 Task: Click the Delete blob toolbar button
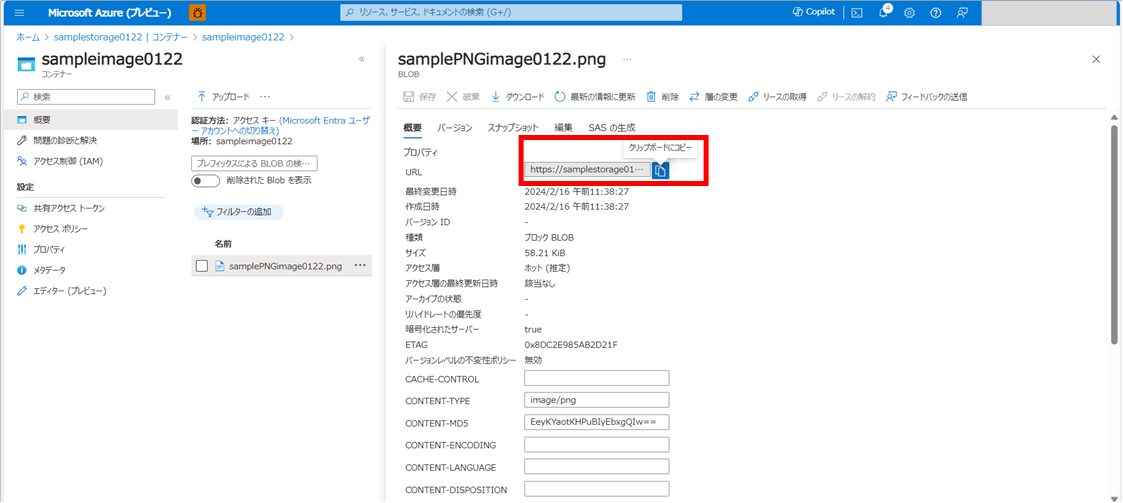[662, 97]
